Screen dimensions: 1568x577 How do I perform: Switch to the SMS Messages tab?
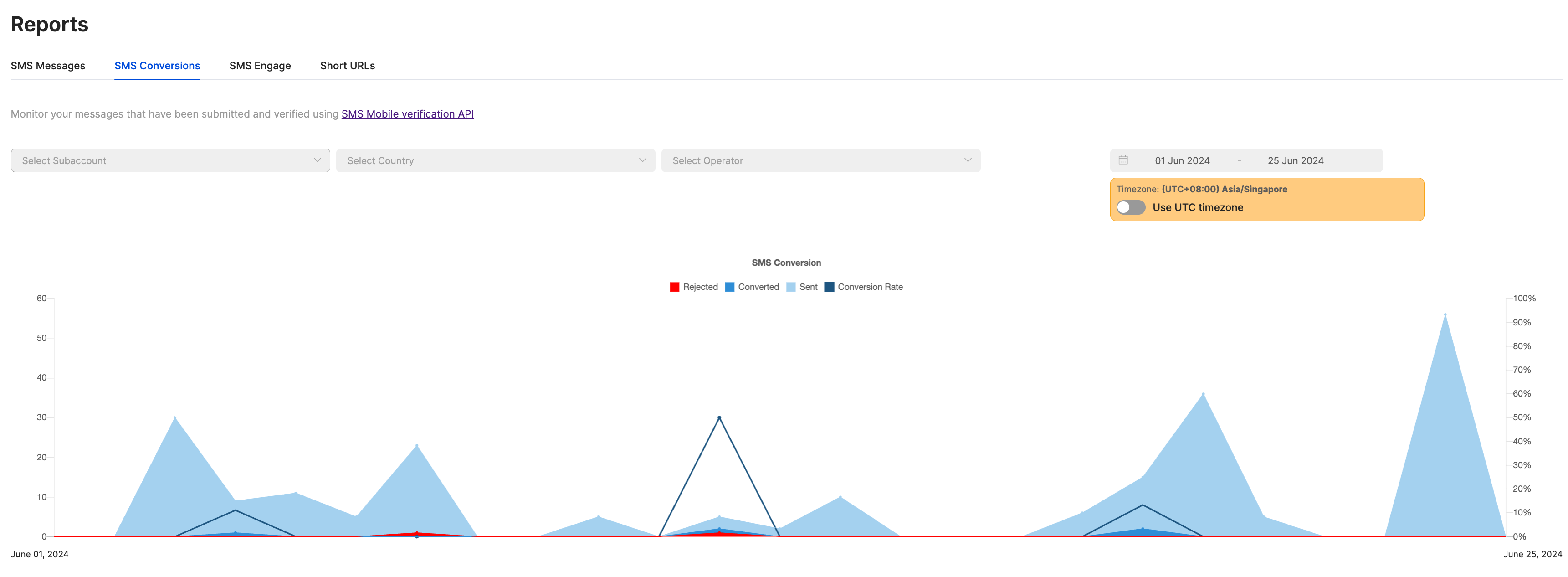click(x=48, y=66)
